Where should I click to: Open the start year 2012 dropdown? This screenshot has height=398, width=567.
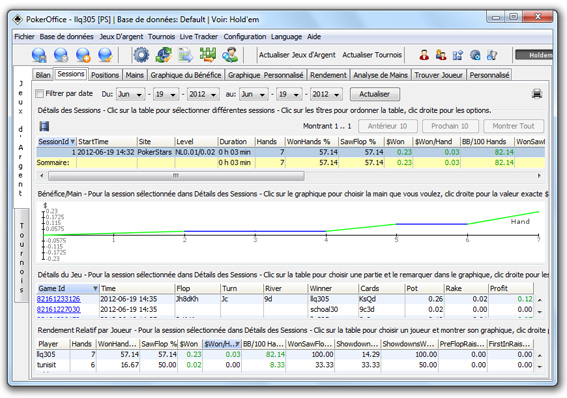[x=203, y=94]
